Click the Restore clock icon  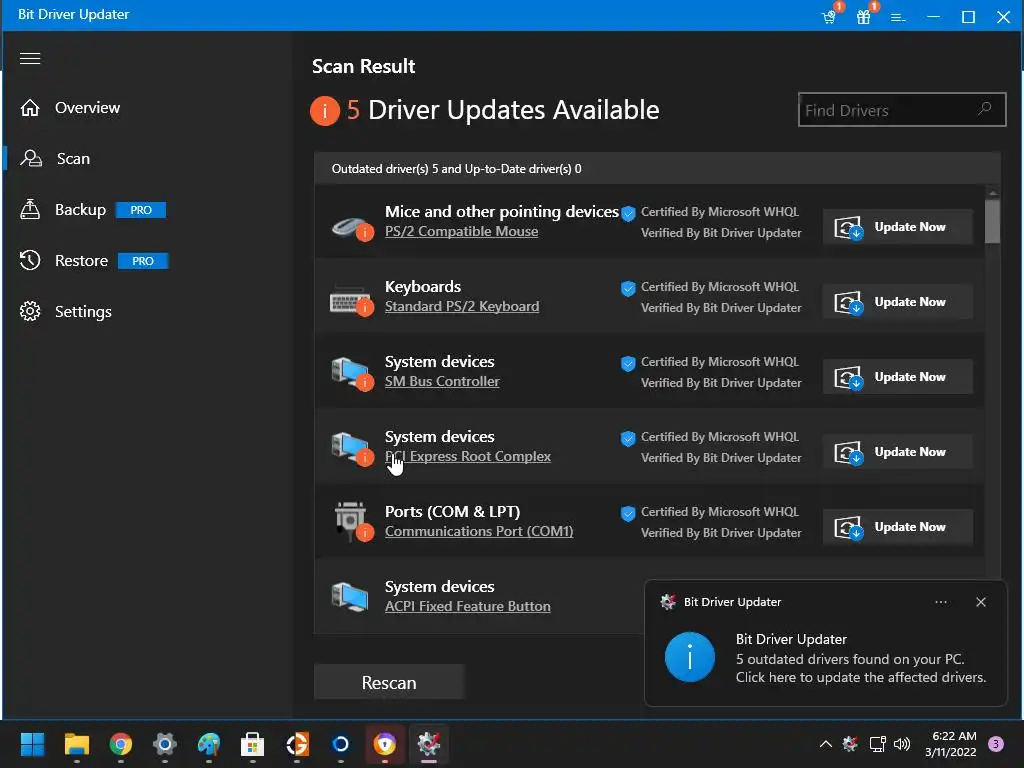coord(30,261)
